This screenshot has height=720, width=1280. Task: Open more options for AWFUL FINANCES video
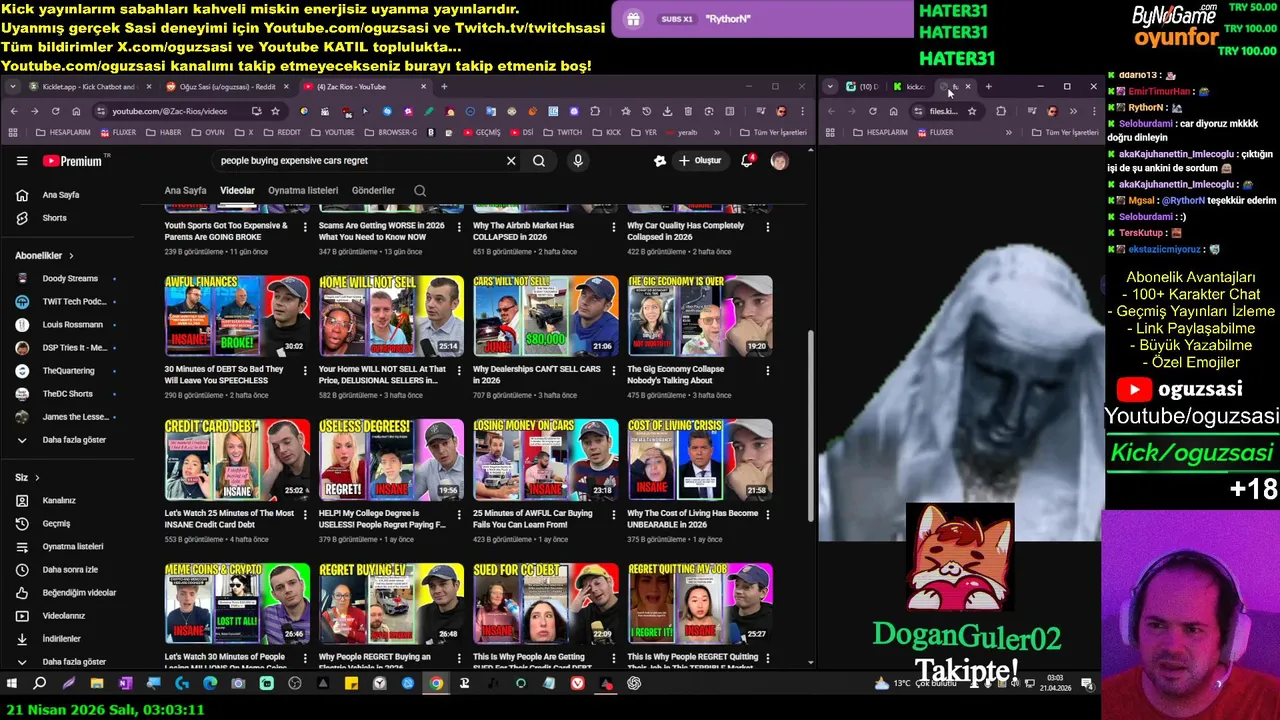(x=304, y=371)
